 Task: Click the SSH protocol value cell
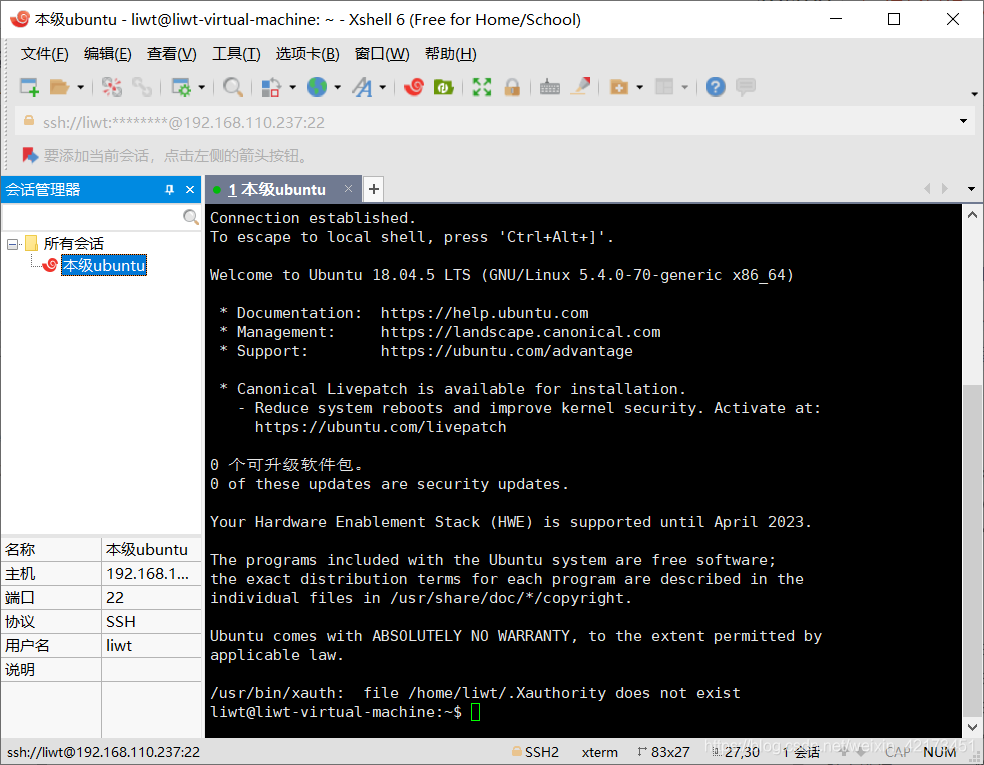coord(151,622)
